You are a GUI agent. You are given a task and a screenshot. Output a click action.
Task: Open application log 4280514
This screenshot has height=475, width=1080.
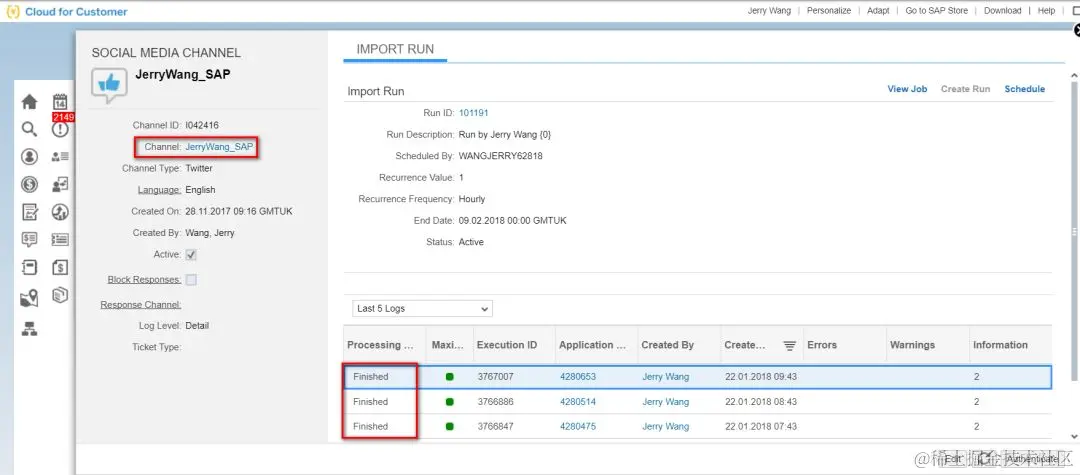[577, 401]
